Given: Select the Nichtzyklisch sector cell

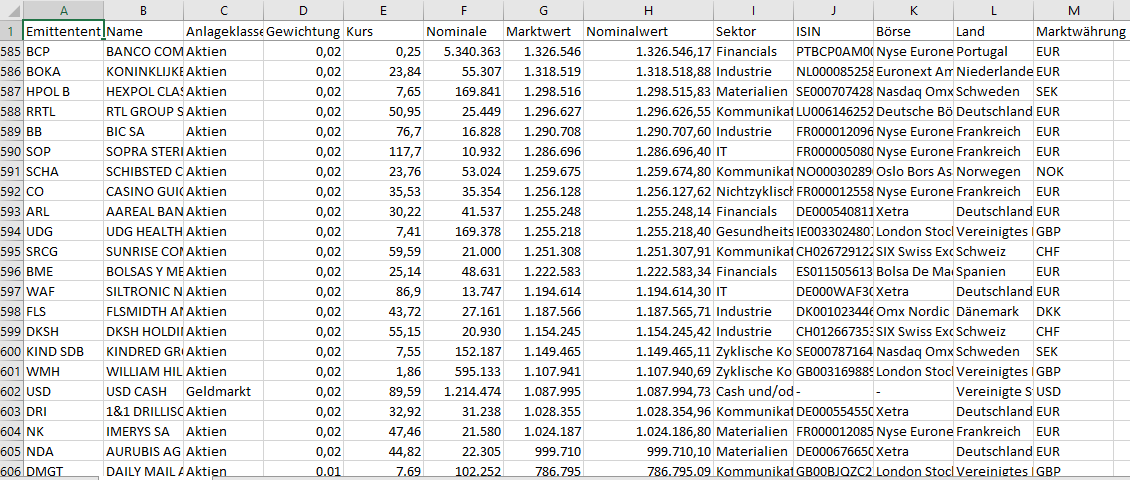Looking at the screenshot, I should [x=753, y=192].
